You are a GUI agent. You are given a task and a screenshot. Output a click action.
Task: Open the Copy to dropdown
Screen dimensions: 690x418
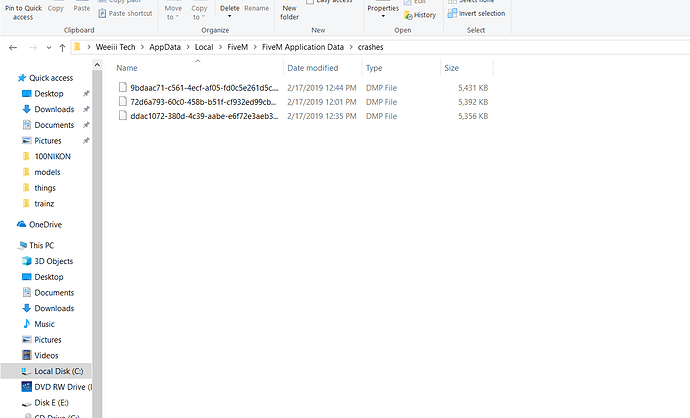coord(199,12)
